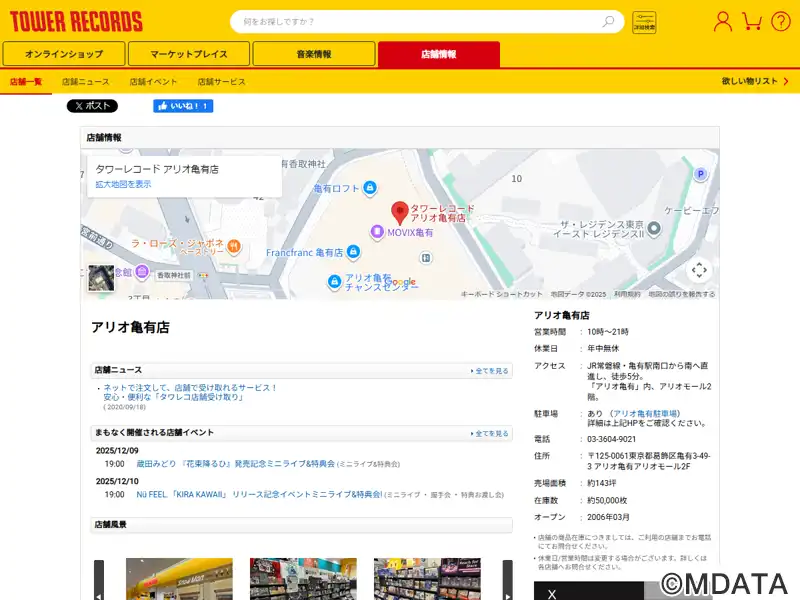The width and height of the screenshot is (800, 600).
Task: Click the MOVIX亀有 cinema marker
Action: [x=377, y=232]
